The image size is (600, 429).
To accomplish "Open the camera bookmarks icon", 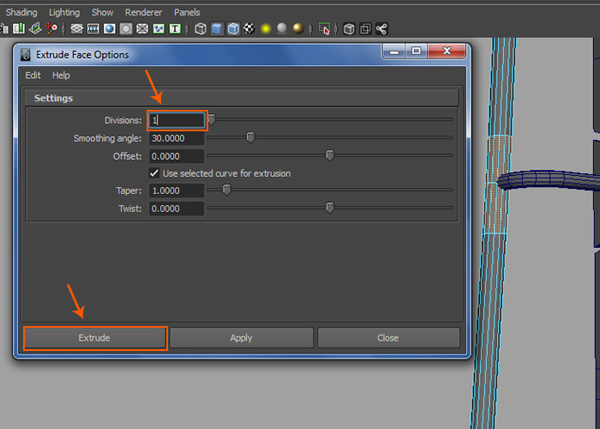I will (x=18, y=29).
